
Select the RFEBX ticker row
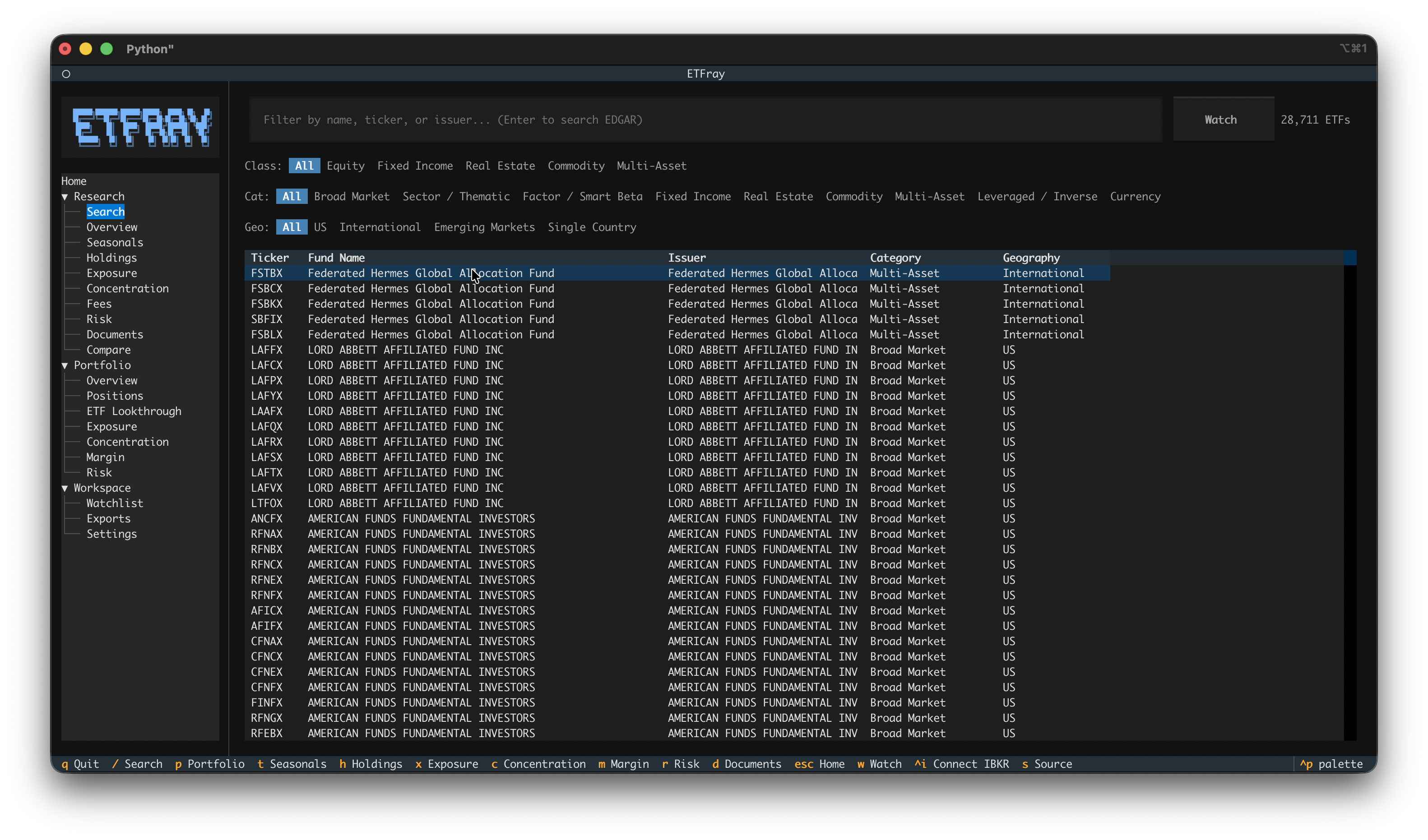point(677,734)
